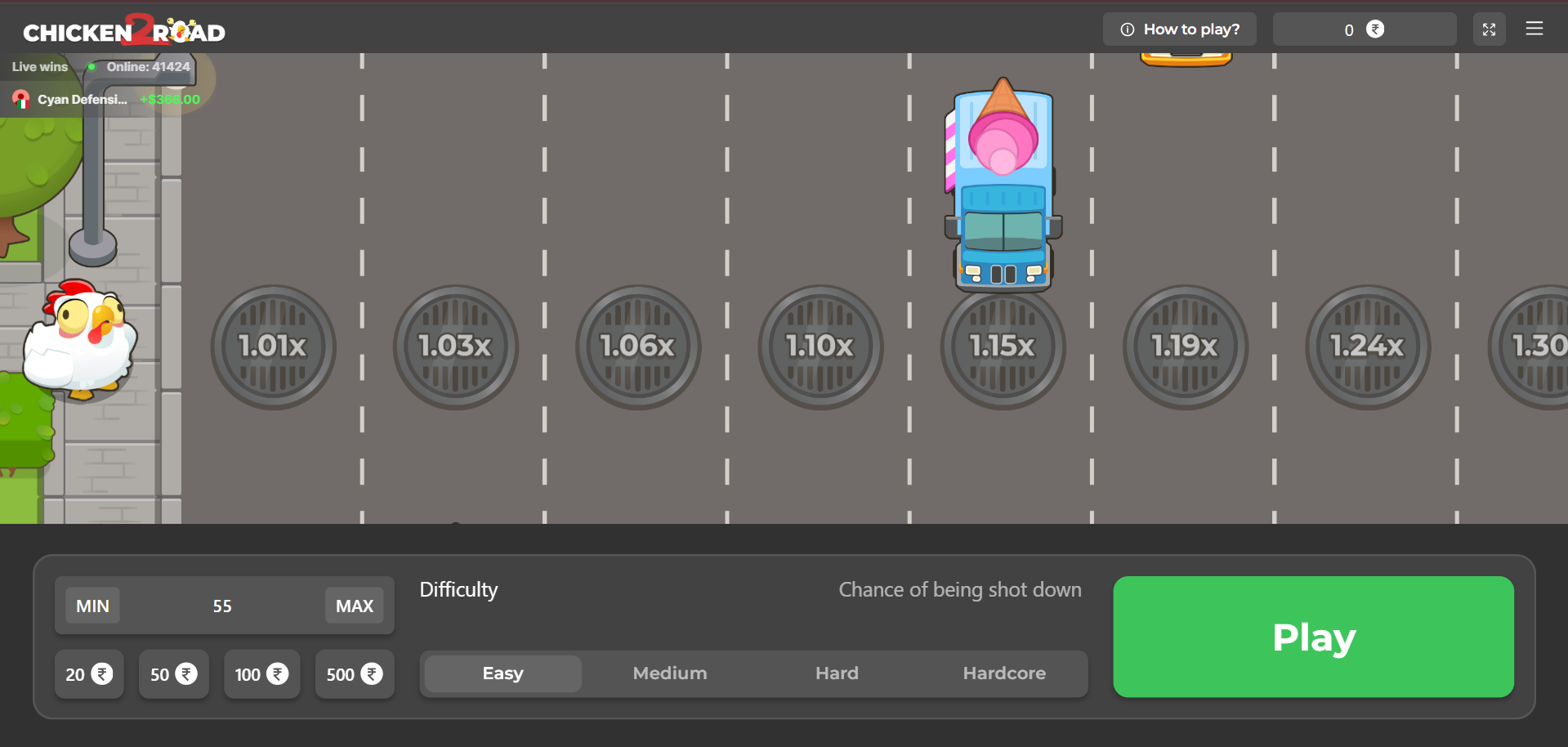Open the hamburger menu icon
The width and height of the screenshot is (1568, 747).
(1534, 29)
